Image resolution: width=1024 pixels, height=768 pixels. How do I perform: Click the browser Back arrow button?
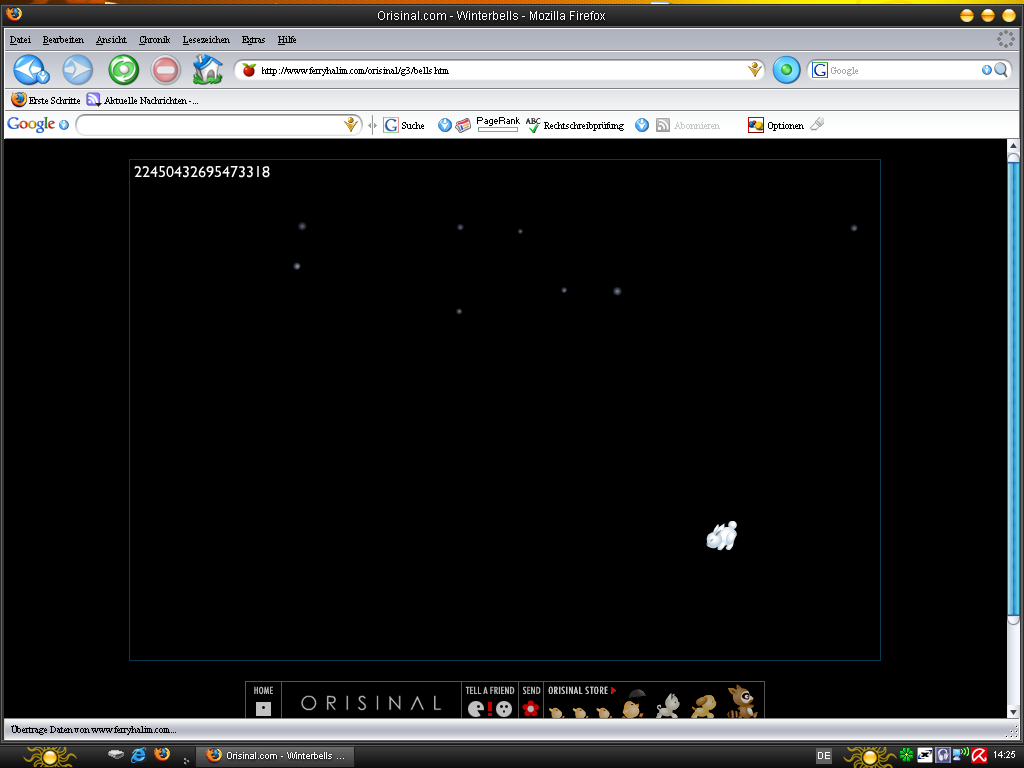coord(31,70)
